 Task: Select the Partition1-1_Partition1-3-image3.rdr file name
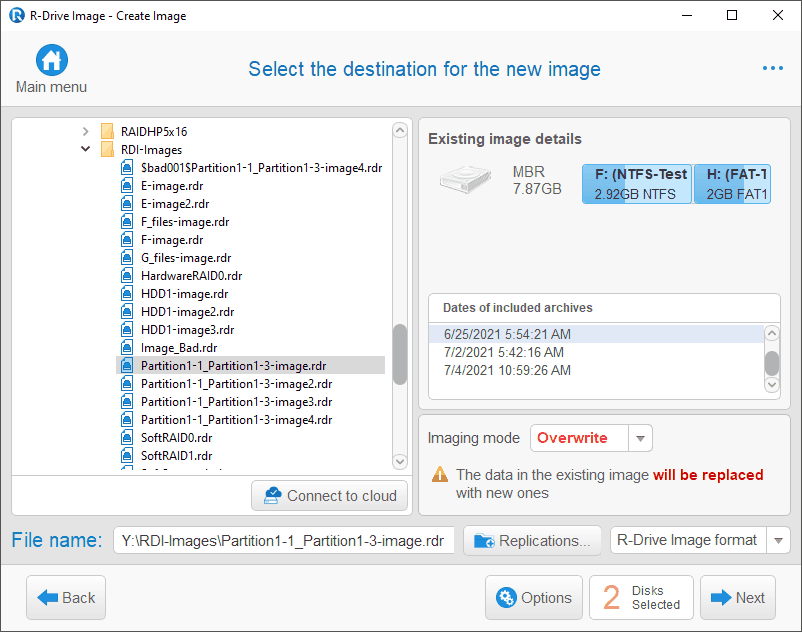tap(236, 401)
